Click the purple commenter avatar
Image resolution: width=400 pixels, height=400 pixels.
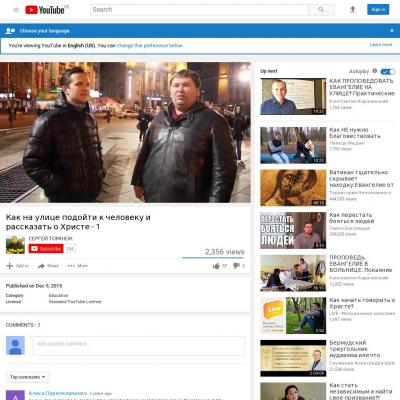[x=15, y=395]
